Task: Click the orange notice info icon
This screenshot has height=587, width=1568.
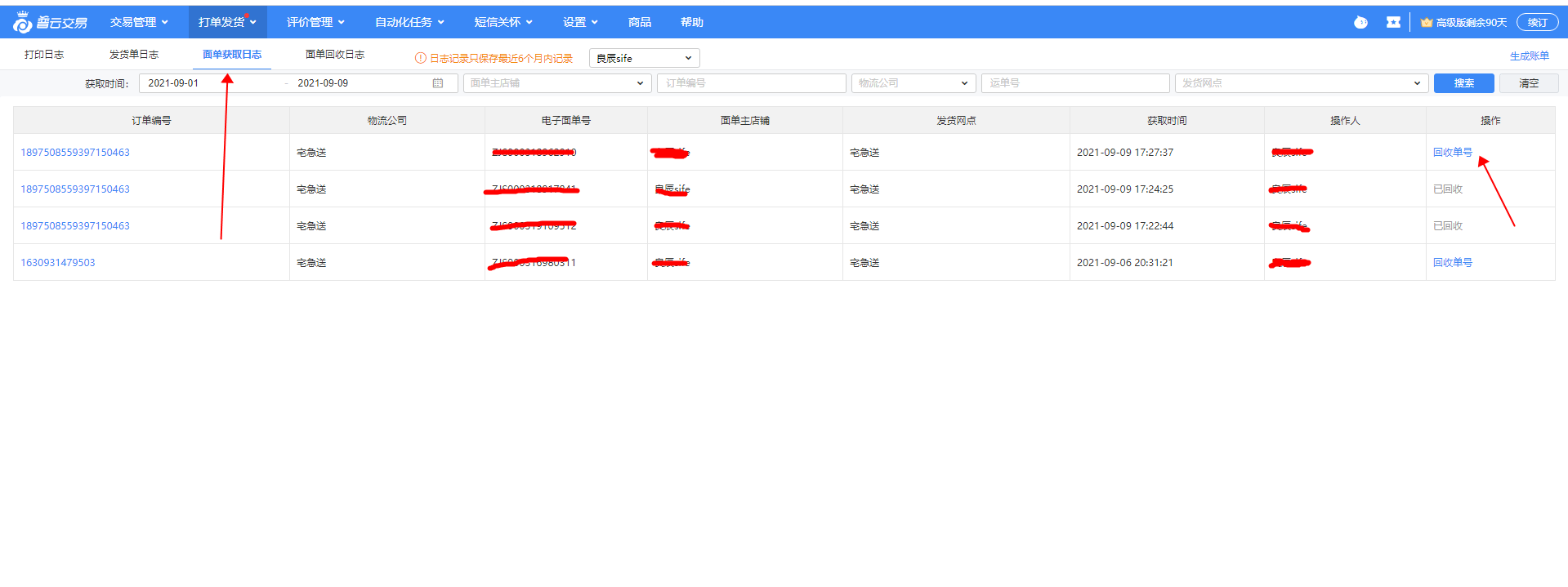Action: 421,58
